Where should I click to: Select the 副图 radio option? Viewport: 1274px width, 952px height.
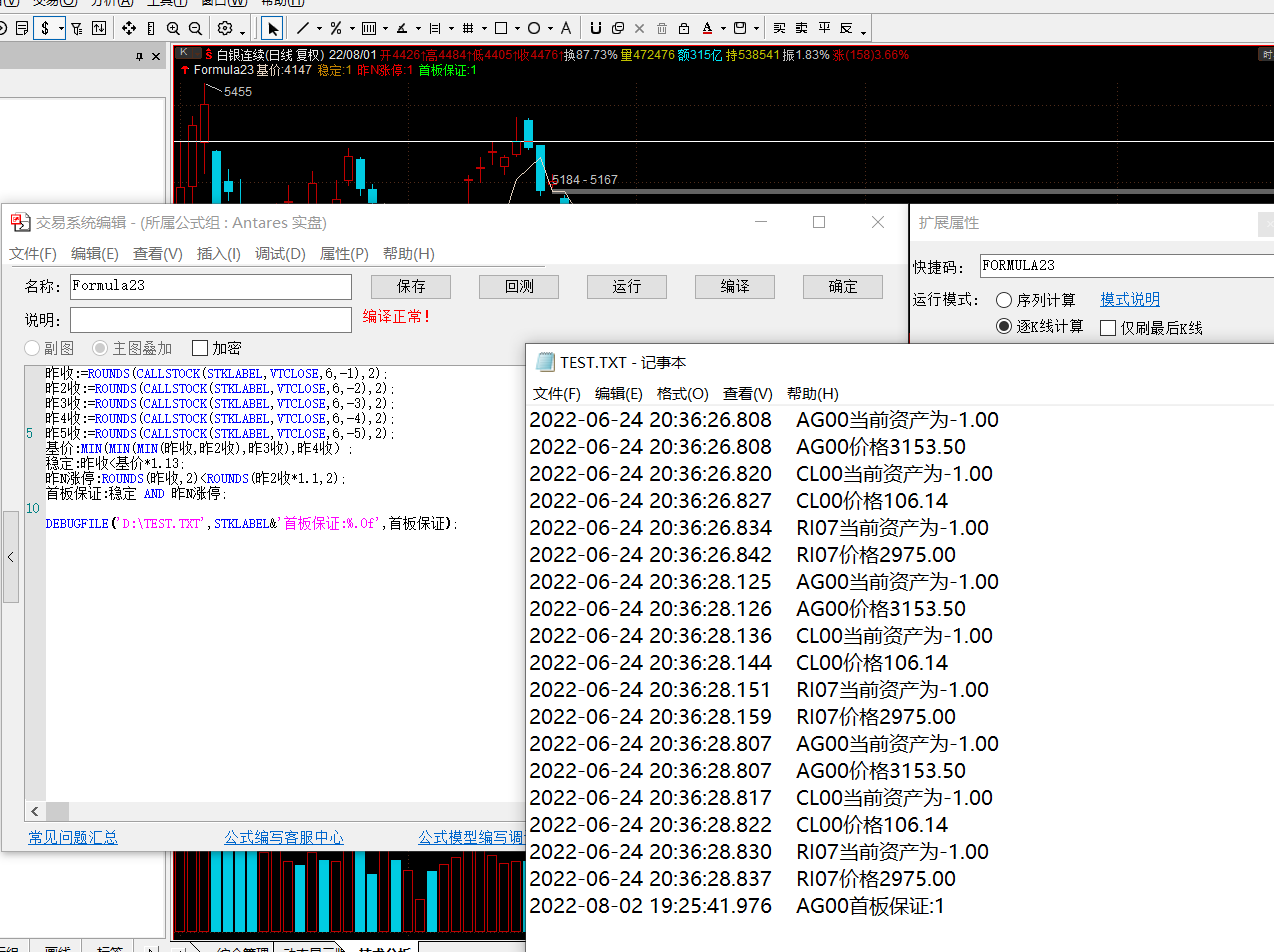[34, 348]
